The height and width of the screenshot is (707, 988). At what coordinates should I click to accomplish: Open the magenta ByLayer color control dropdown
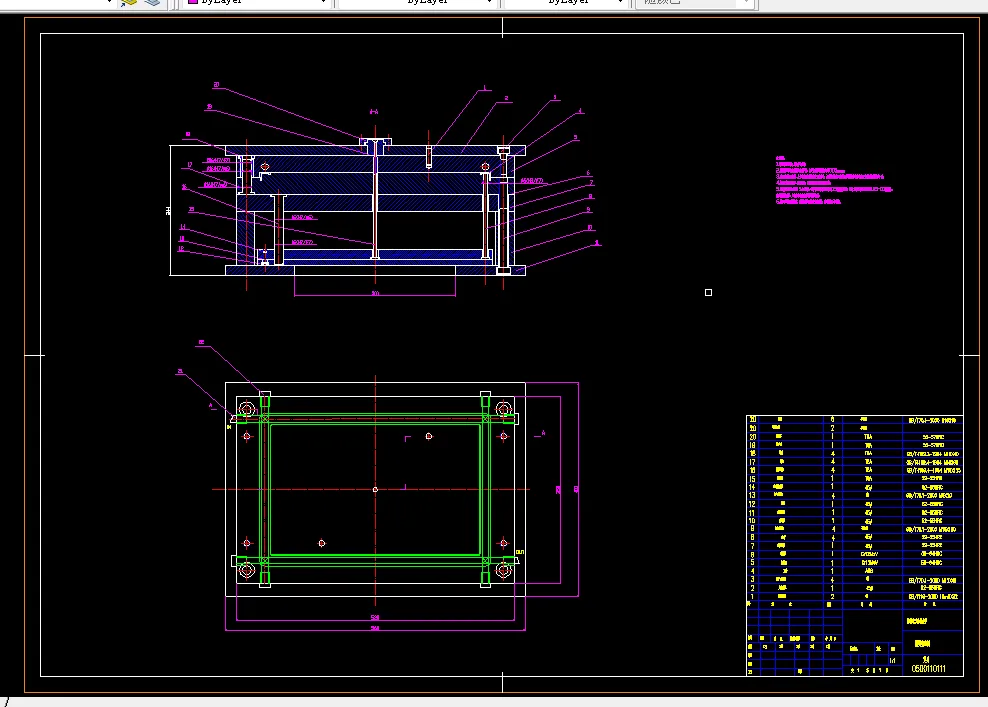[256, 3]
